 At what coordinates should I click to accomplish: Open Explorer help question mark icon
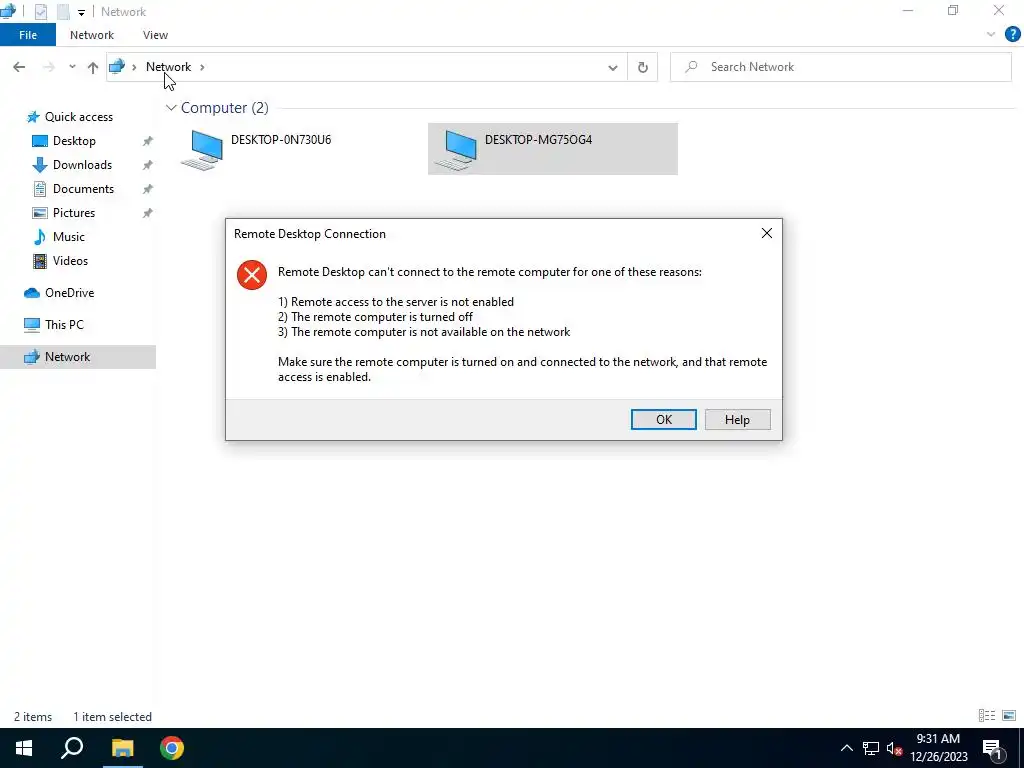[x=1012, y=35]
